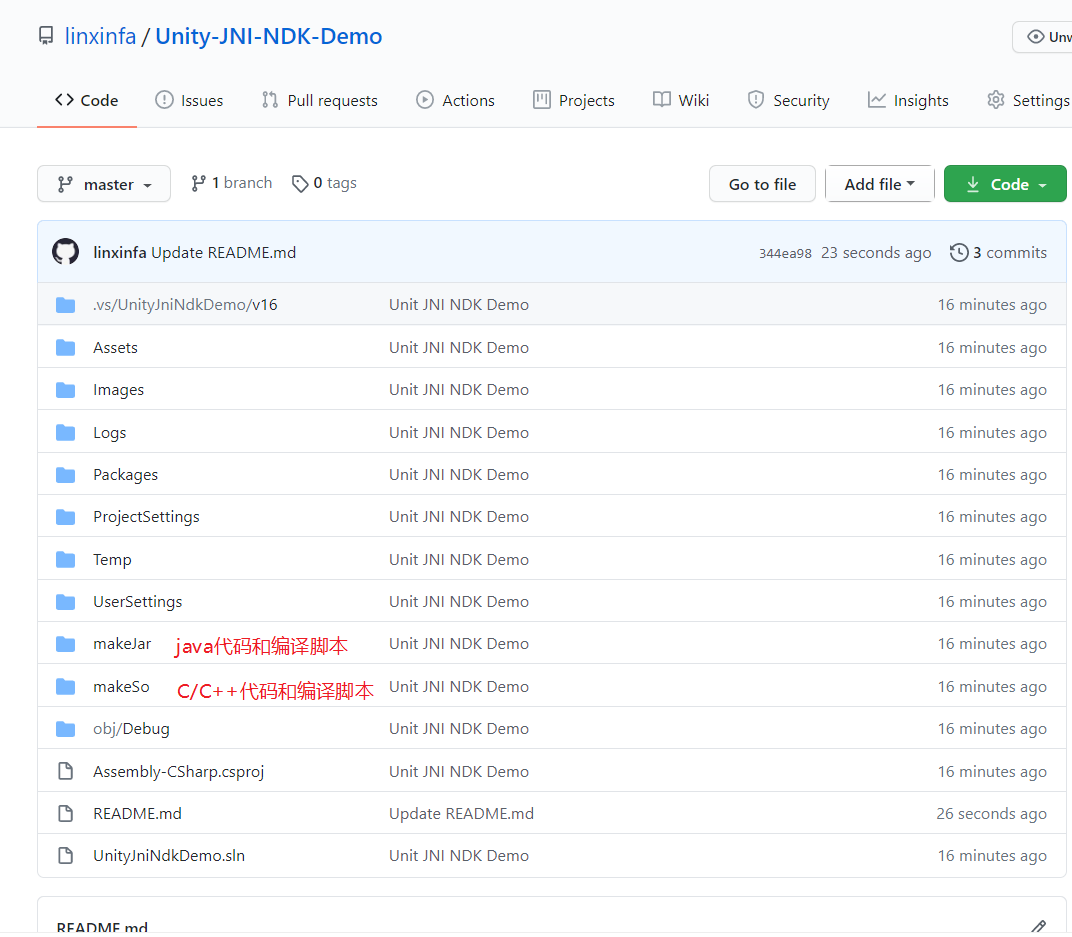Viewport: 1072px width, 937px height.
Task: Expand the master branch dropdown
Action: (104, 184)
